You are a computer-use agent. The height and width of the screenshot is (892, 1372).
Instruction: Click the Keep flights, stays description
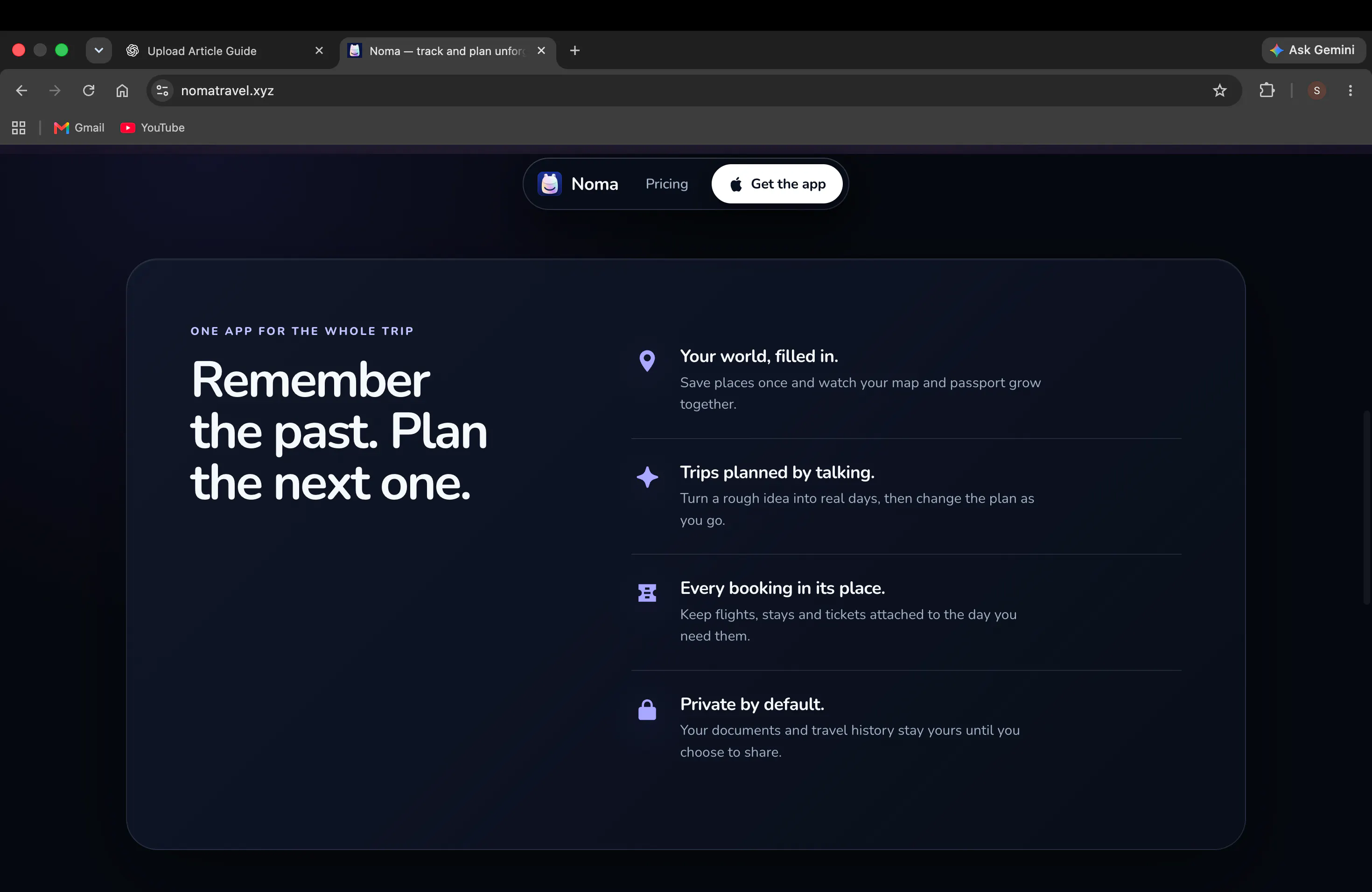coord(848,625)
